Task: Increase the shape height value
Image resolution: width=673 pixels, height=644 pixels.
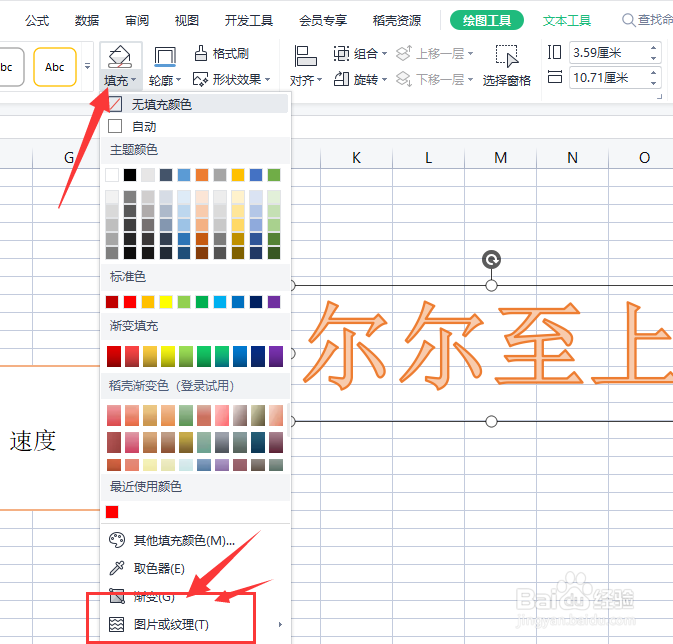Action: pyautogui.click(x=653, y=48)
